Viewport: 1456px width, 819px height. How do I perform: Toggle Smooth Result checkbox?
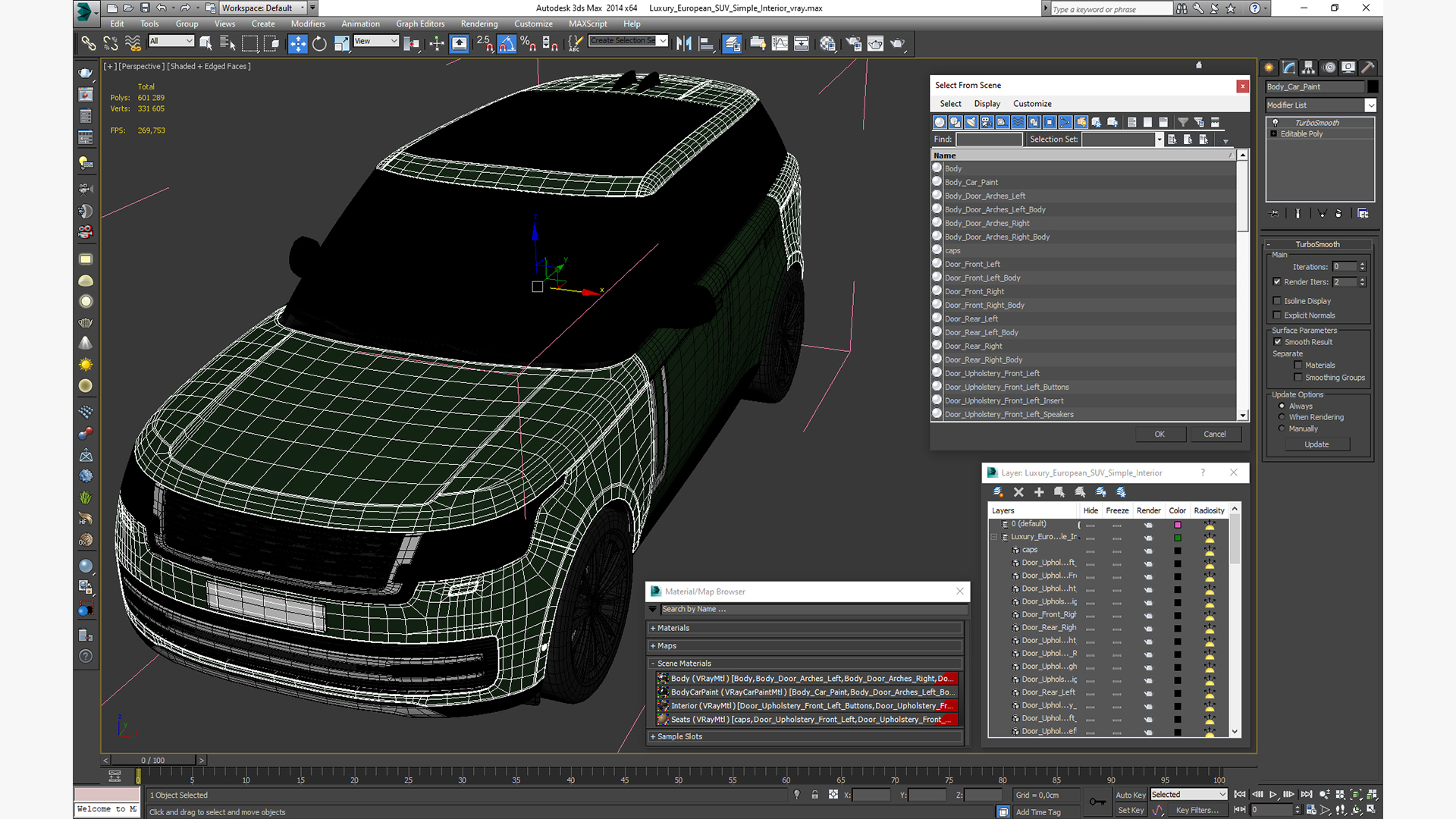click(1278, 342)
